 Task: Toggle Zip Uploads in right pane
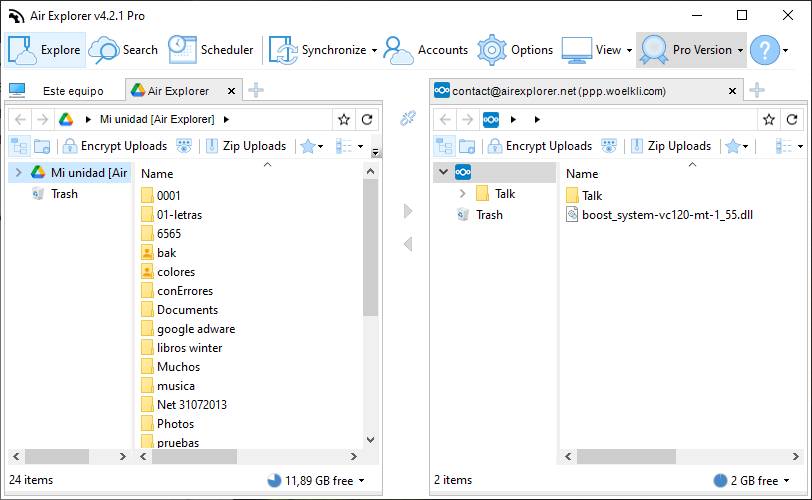click(672, 146)
